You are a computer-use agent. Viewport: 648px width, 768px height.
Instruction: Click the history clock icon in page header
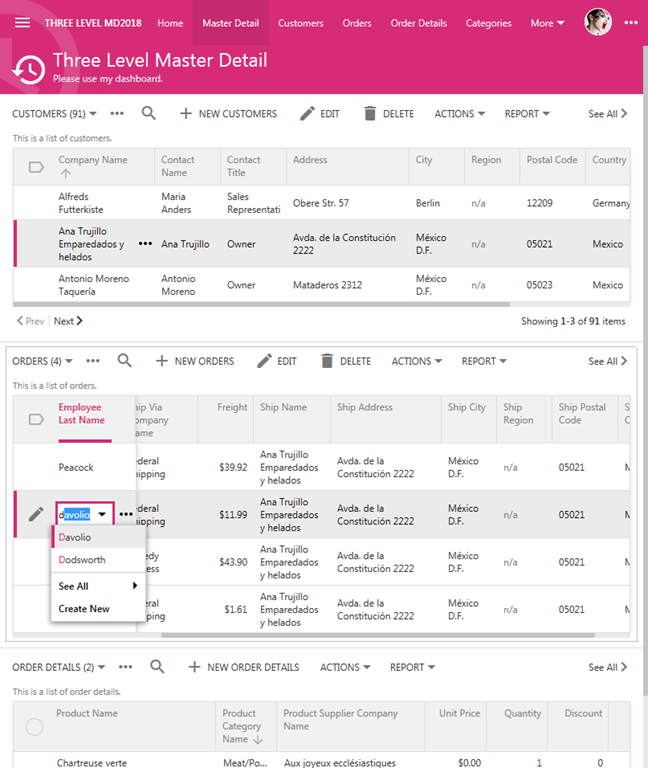coord(28,68)
